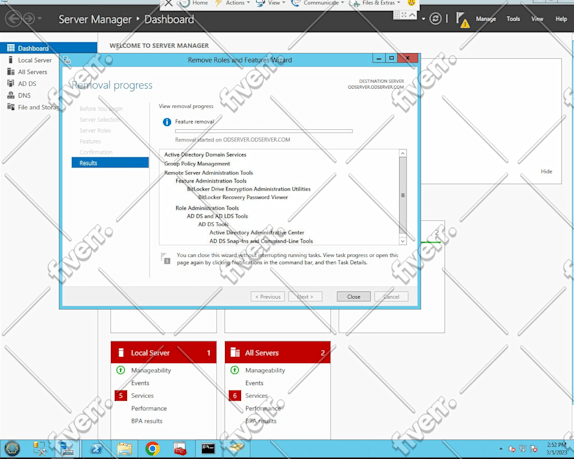Screen dimensions: 574x459
Task: Click the features list scrollbar thumb
Action: [x=403, y=195]
